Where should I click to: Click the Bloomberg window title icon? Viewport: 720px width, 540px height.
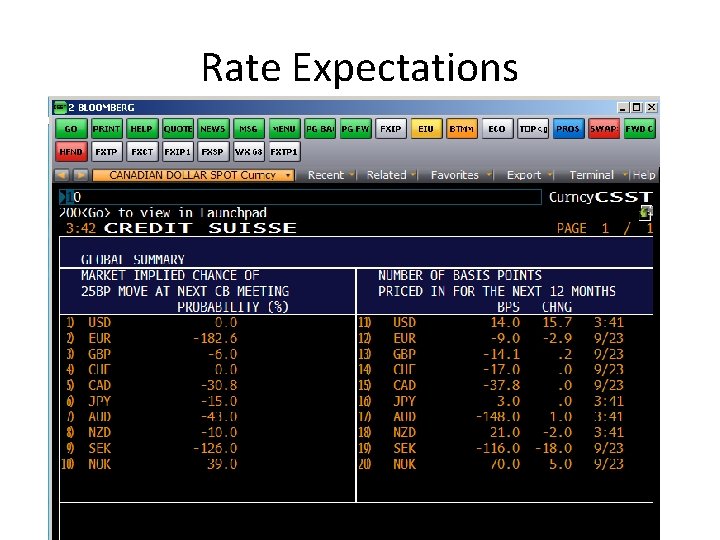[60, 107]
